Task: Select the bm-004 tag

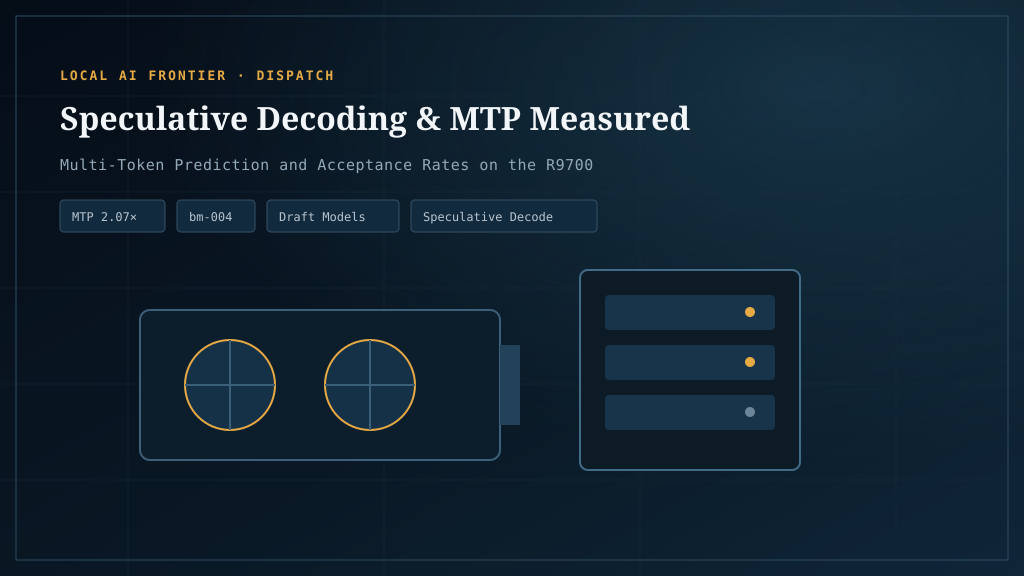Action: click(216, 216)
